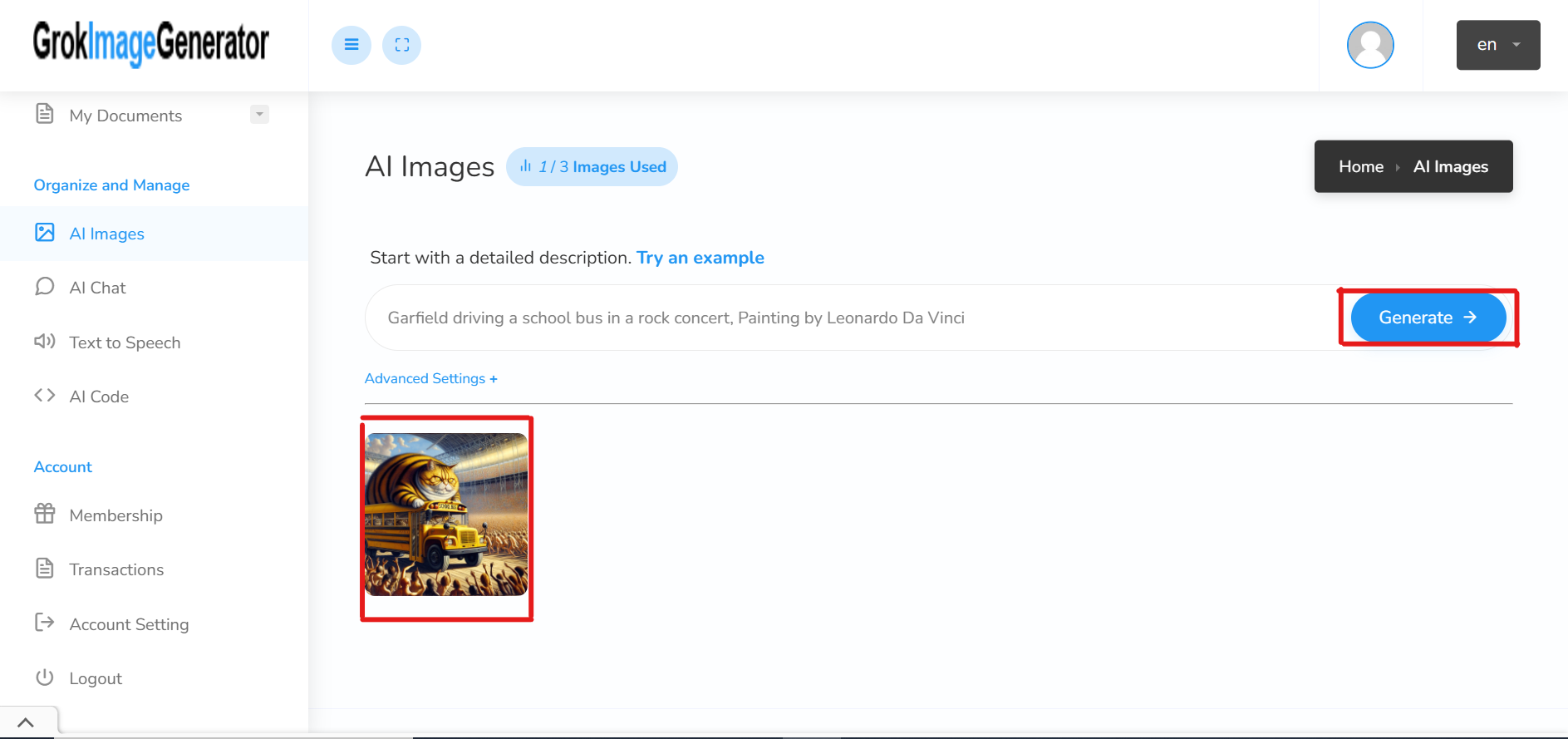Click the GrokImageGenerator logo
Screen dimensions: 1568x739
tap(151, 43)
